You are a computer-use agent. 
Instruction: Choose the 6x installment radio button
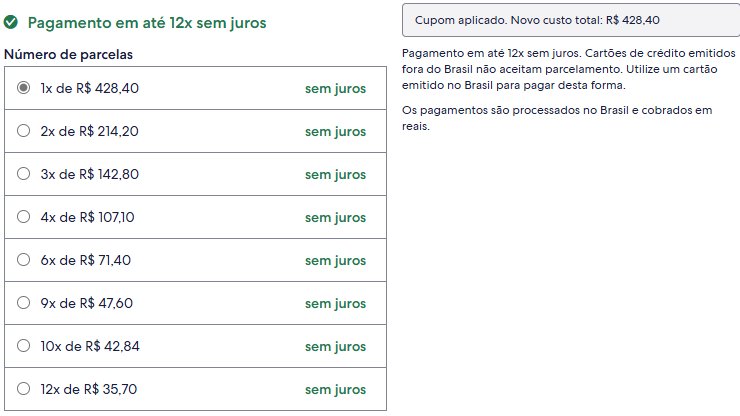coord(23,260)
